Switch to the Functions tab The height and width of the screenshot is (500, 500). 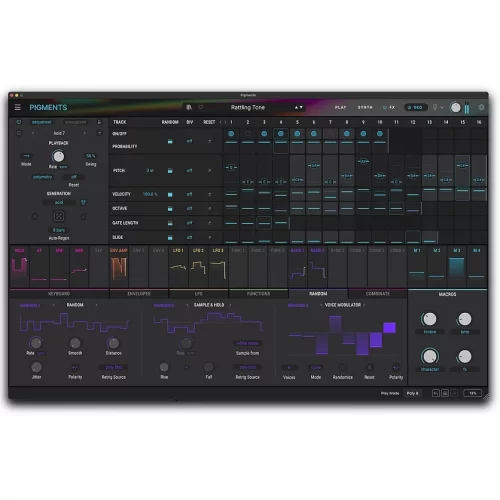[258, 294]
